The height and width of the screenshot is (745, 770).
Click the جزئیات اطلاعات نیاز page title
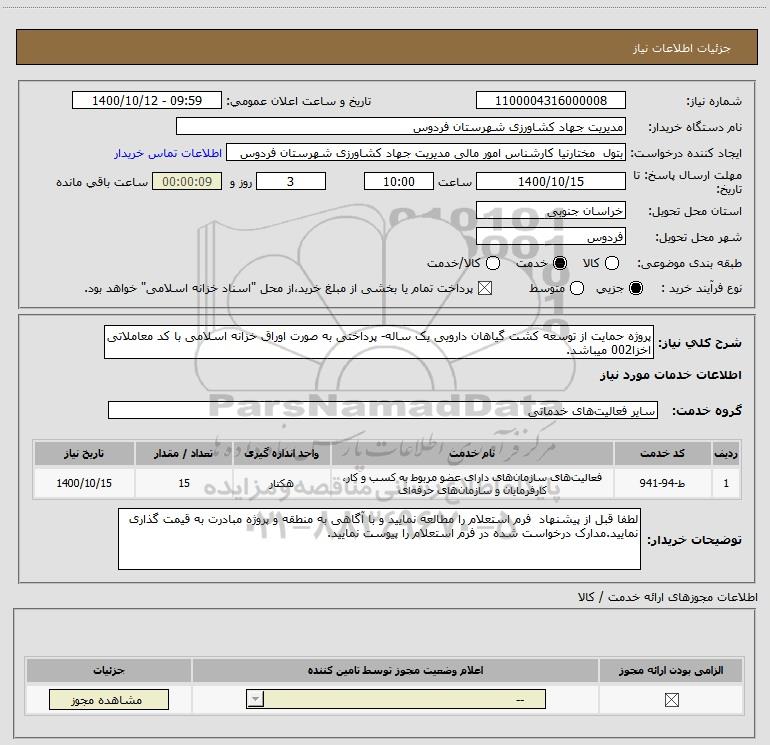681,48
